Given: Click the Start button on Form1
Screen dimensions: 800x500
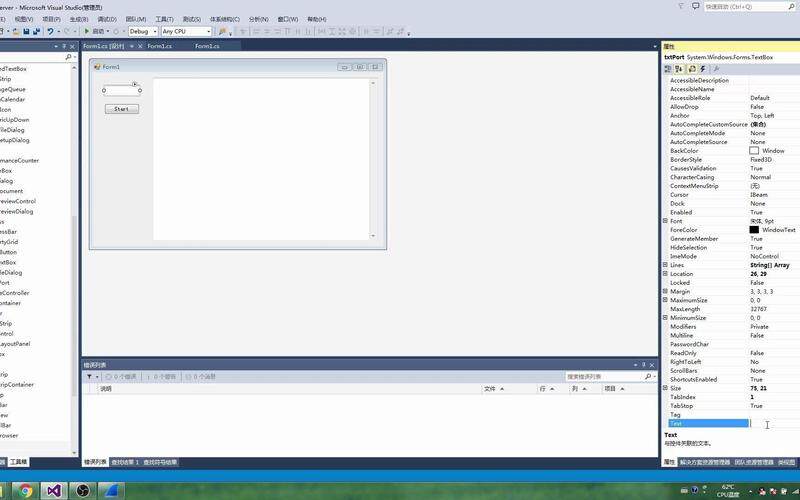Looking at the screenshot, I should [121, 109].
